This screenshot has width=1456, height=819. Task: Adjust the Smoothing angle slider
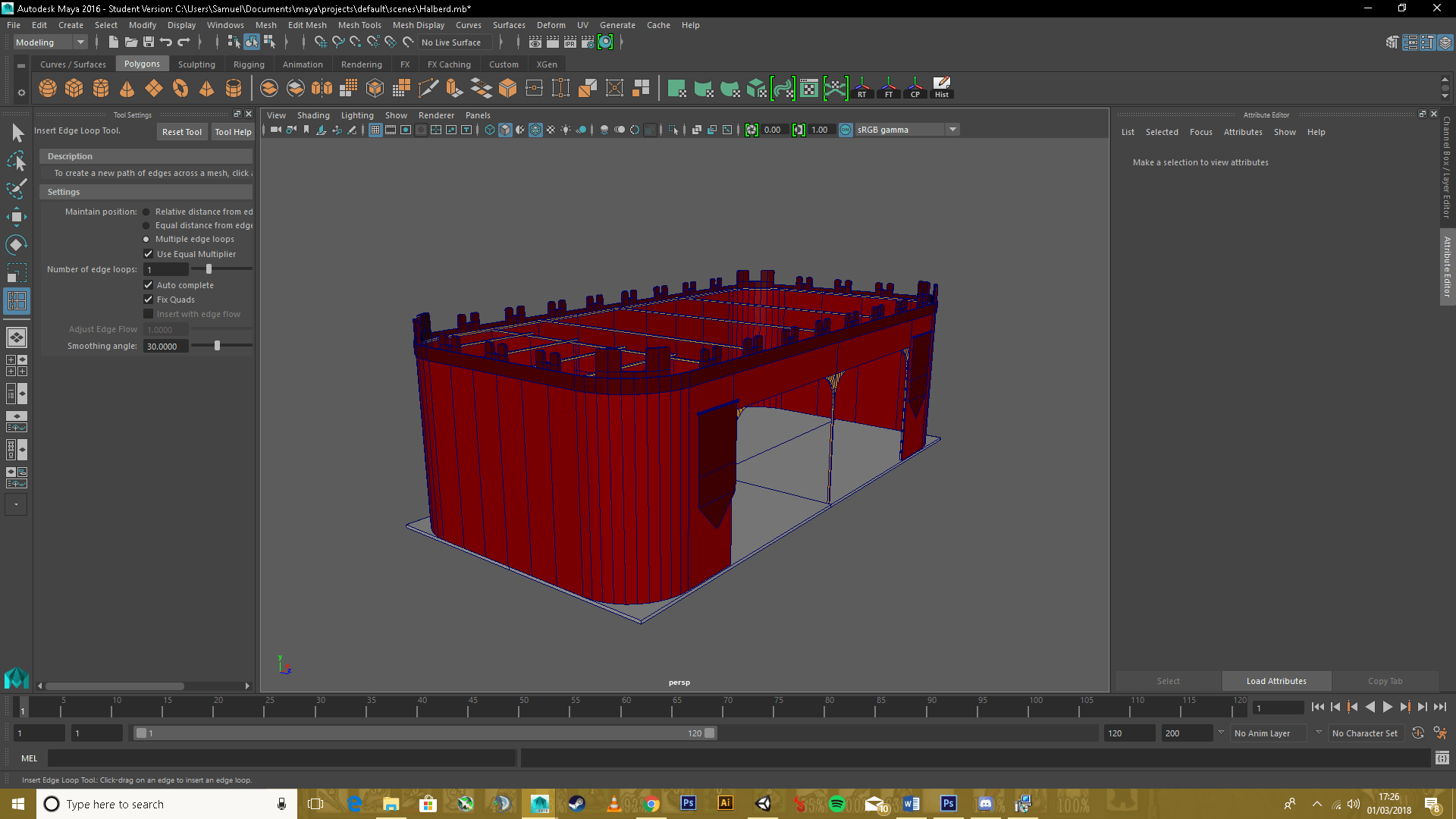pyautogui.click(x=217, y=346)
